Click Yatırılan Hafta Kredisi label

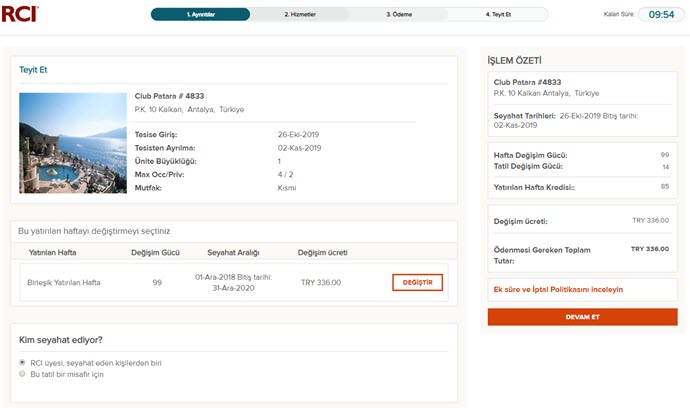[x=534, y=187]
